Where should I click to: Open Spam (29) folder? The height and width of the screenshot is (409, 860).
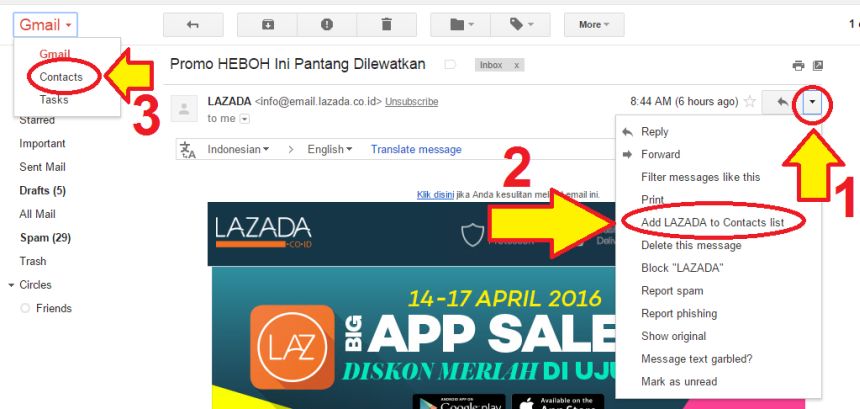pos(45,237)
